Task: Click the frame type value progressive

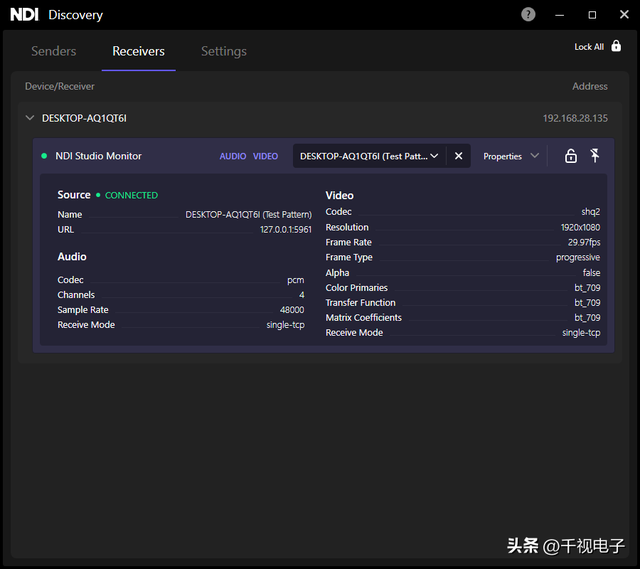Action: 578,258
